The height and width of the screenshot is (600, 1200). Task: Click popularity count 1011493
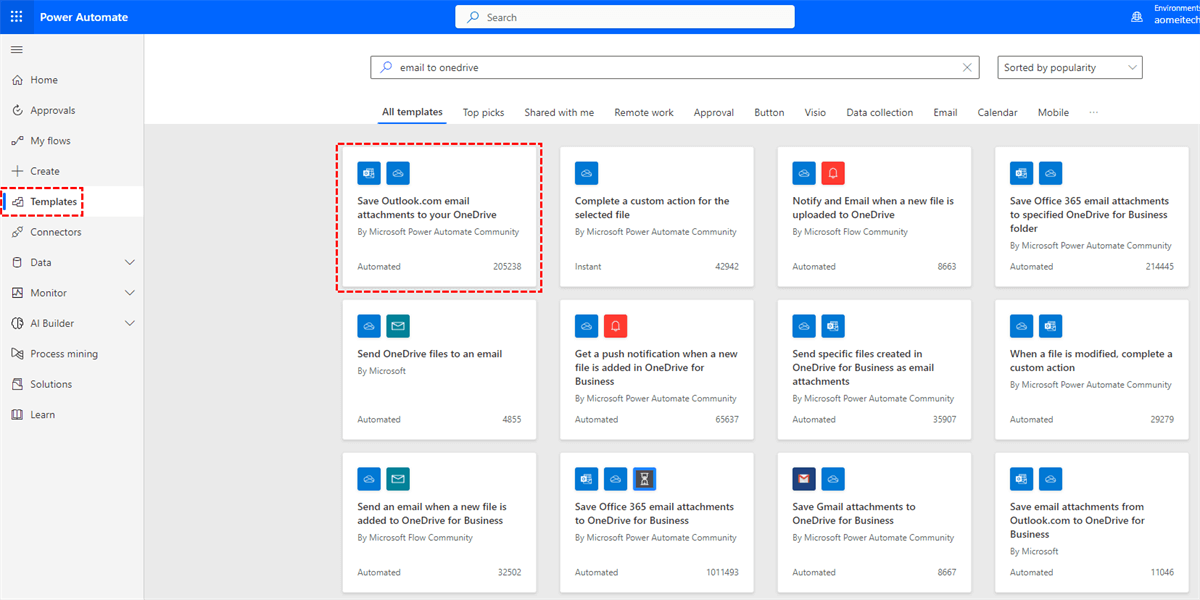click(x=722, y=573)
